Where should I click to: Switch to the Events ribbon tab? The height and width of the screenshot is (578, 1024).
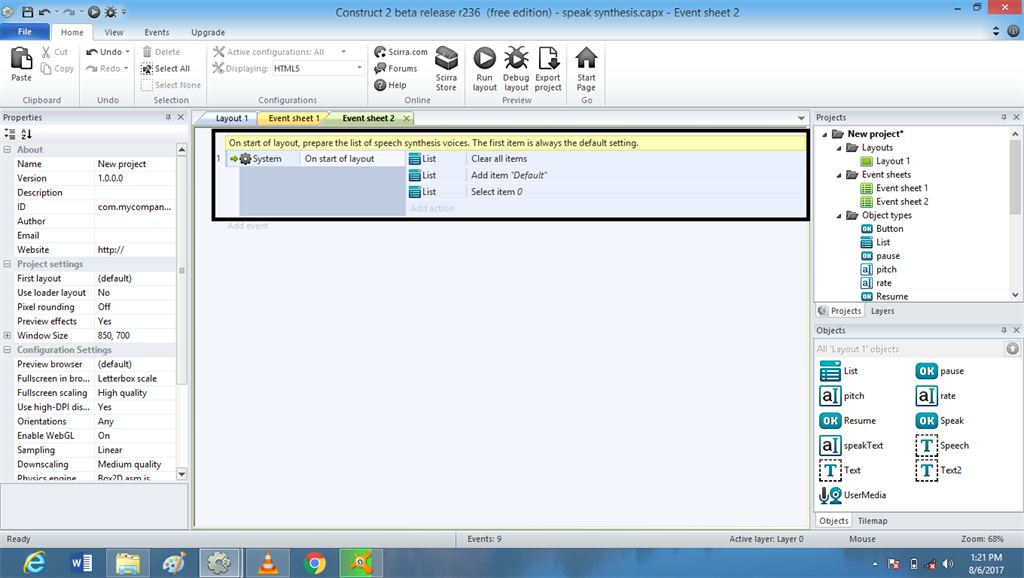click(x=157, y=32)
